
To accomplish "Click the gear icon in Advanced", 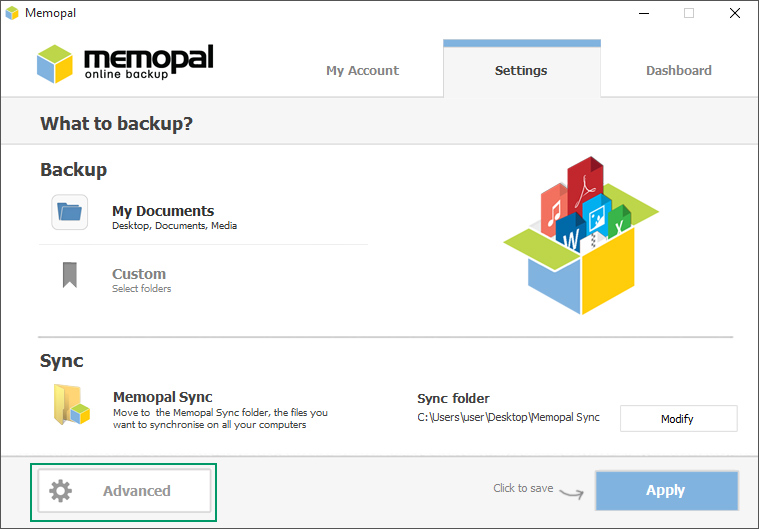I will point(61,491).
